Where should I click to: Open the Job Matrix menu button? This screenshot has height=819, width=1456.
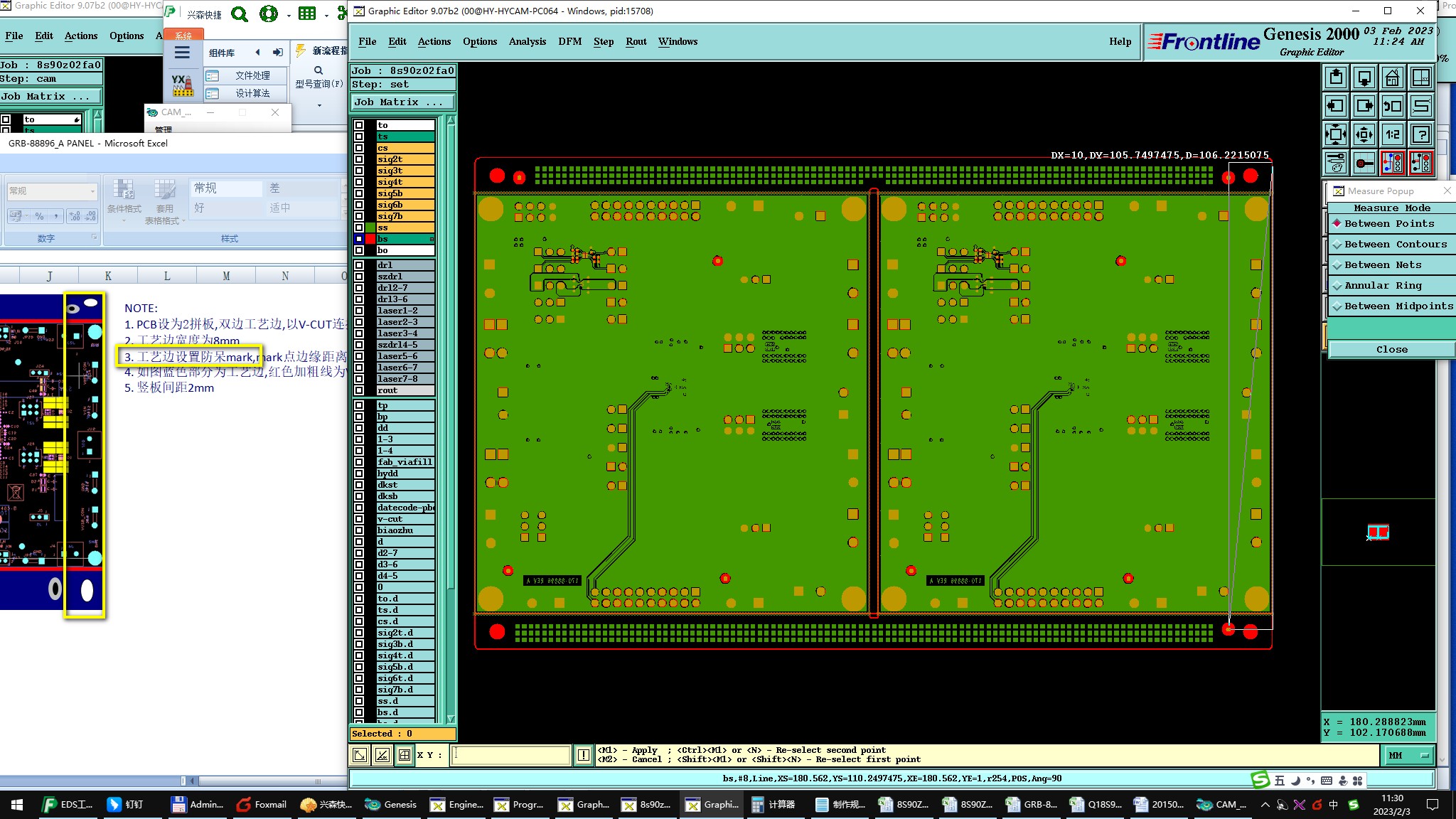click(x=402, y=102)
